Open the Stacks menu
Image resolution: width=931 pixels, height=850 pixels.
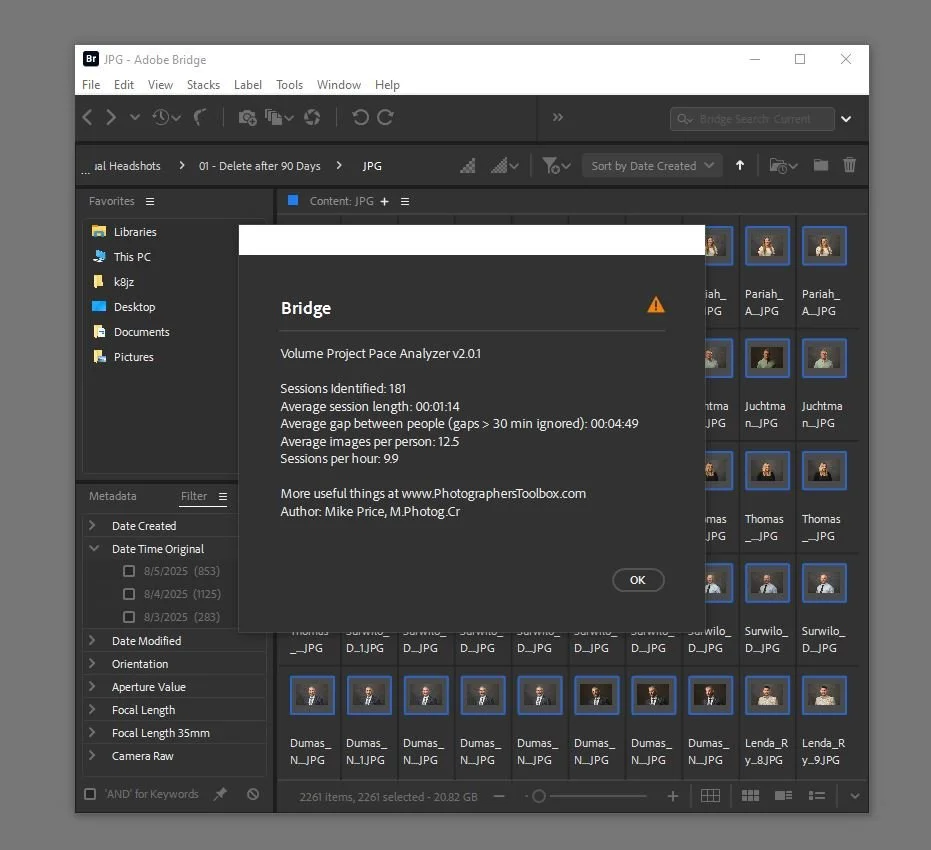click(203, 84)
